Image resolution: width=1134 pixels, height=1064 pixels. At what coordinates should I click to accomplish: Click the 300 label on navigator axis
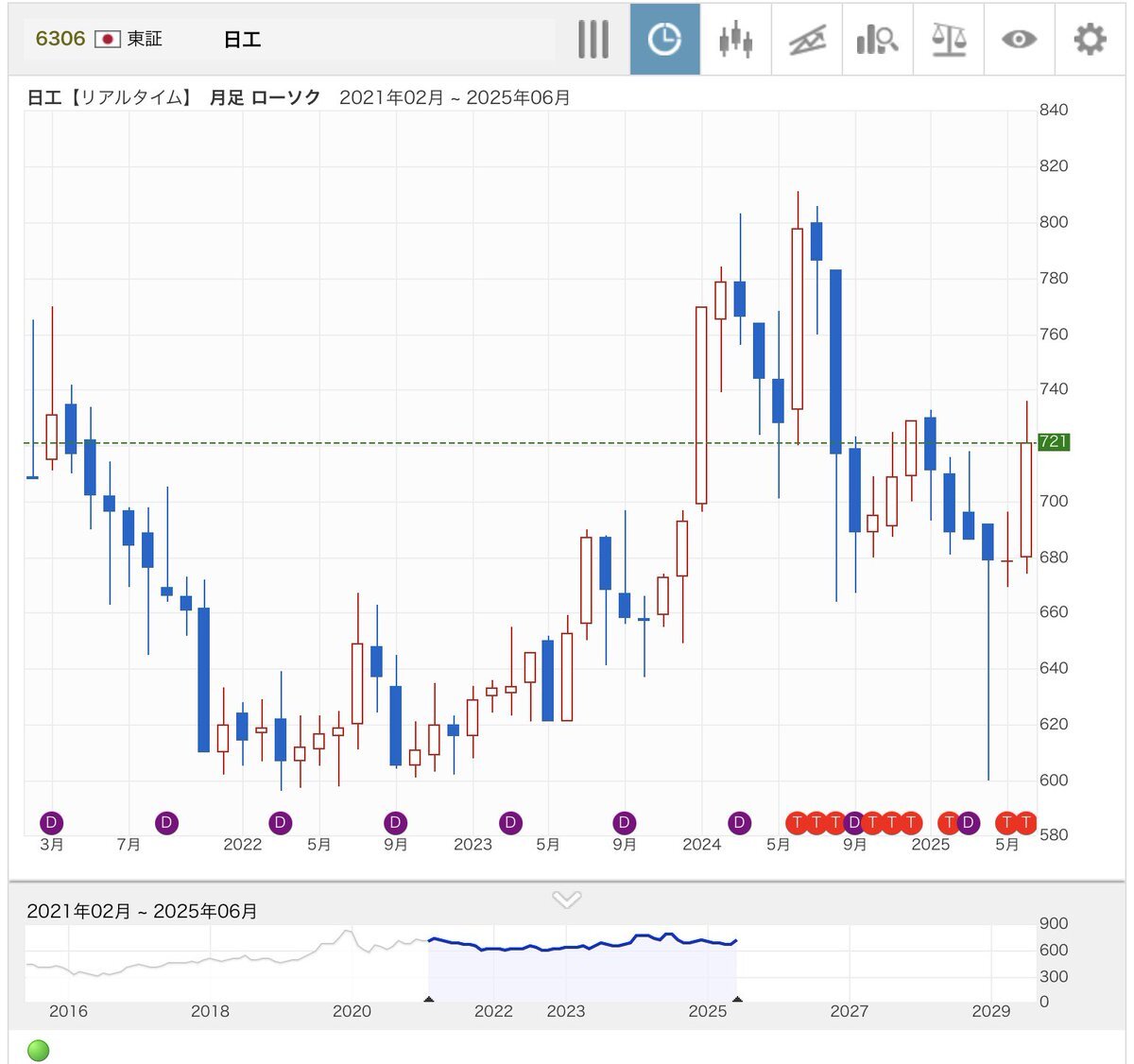tap(1054, 976)
